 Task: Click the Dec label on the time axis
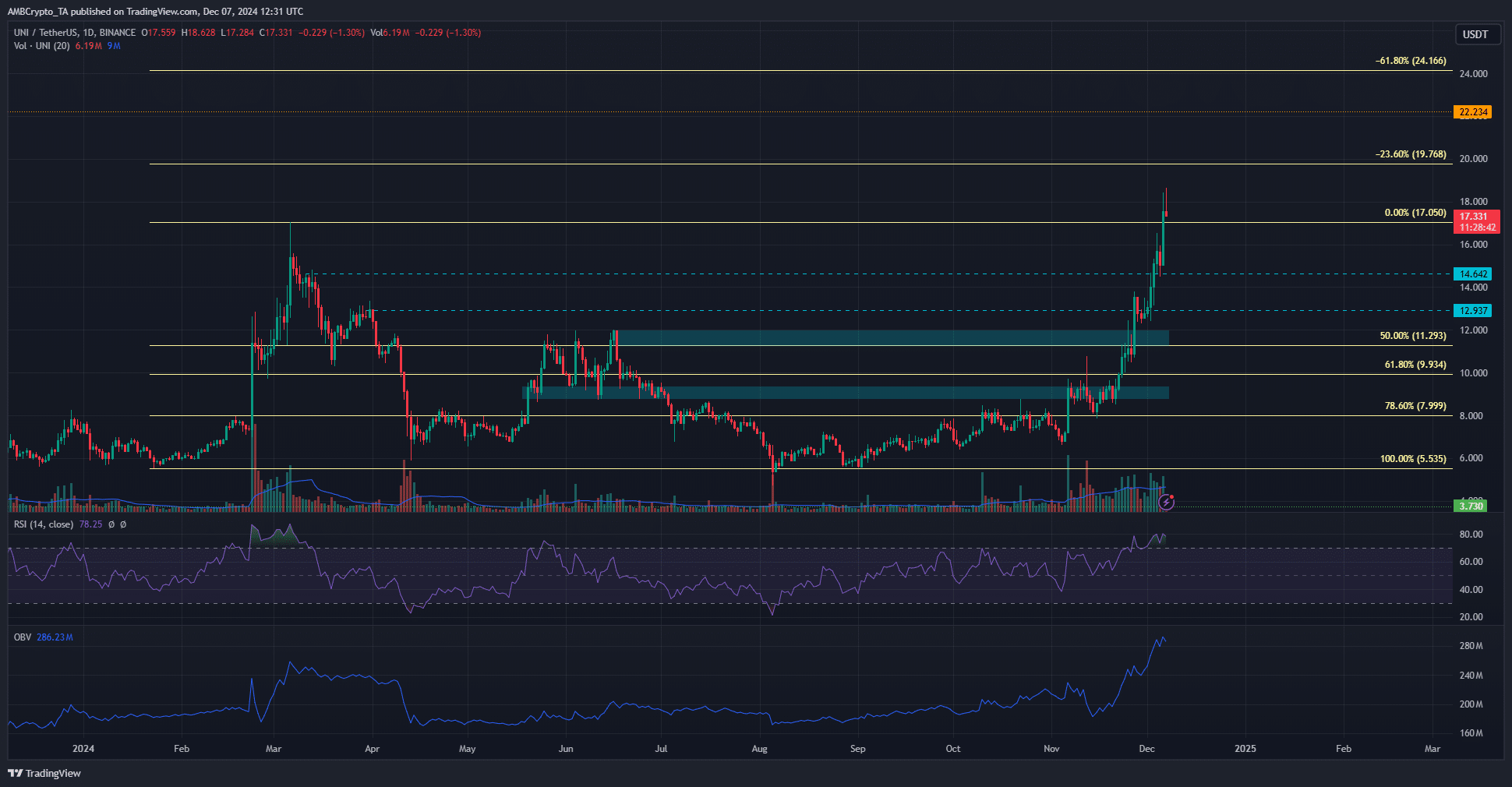(x=1146, y=749)
